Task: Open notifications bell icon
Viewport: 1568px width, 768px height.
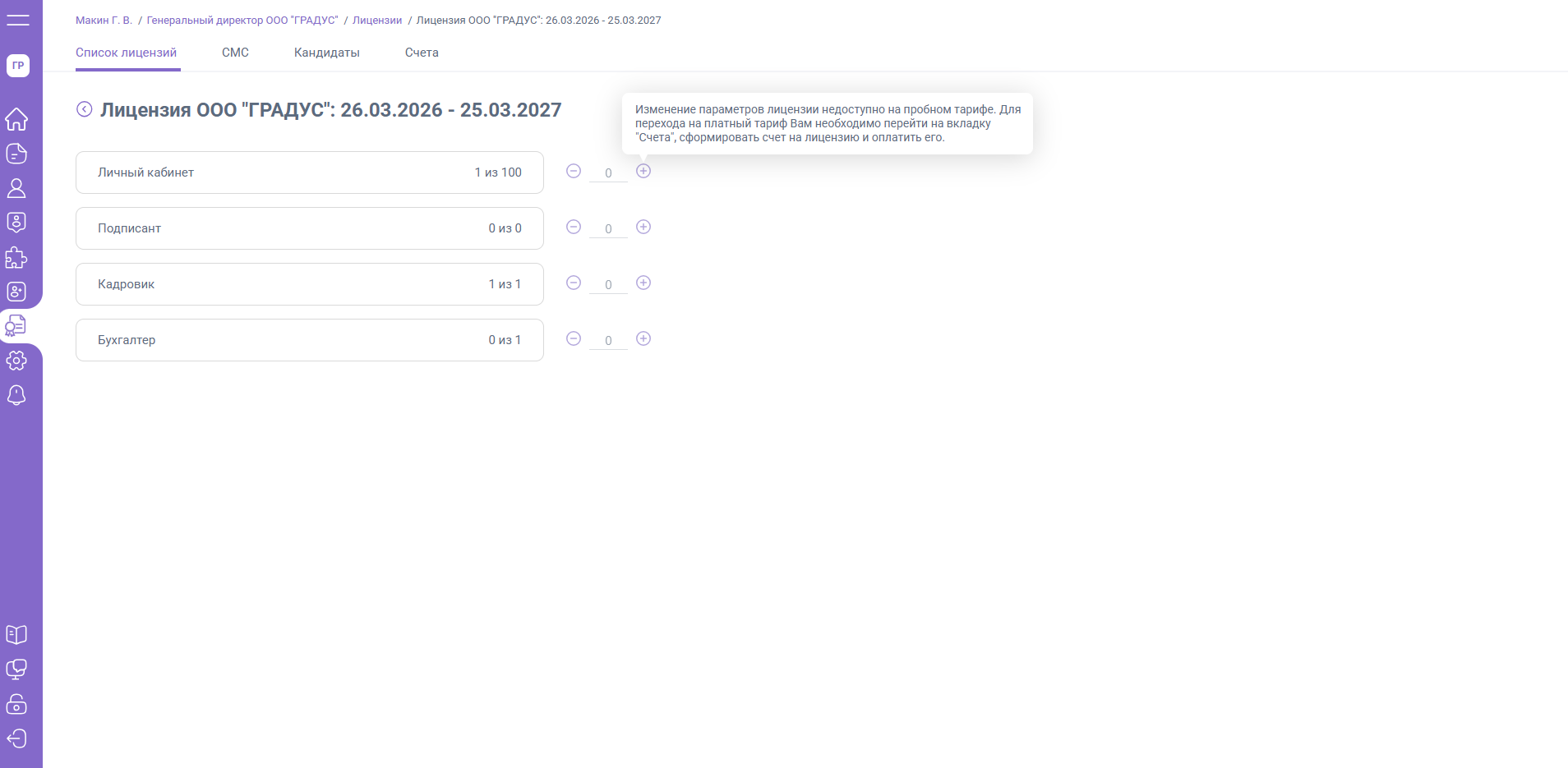Action: click(x=16, y=395)
